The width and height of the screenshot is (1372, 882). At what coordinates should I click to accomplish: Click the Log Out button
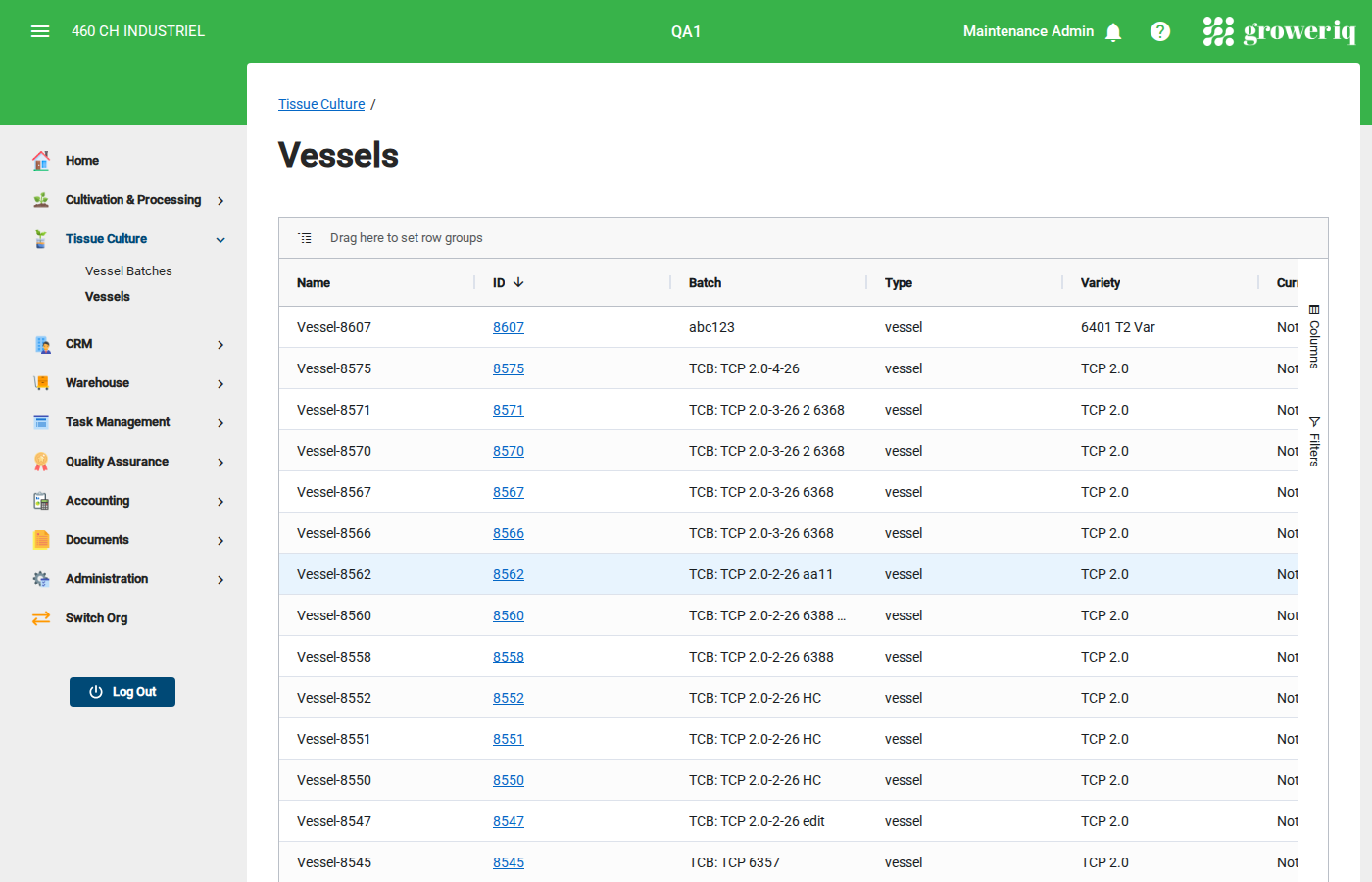[x=122, y=691]
